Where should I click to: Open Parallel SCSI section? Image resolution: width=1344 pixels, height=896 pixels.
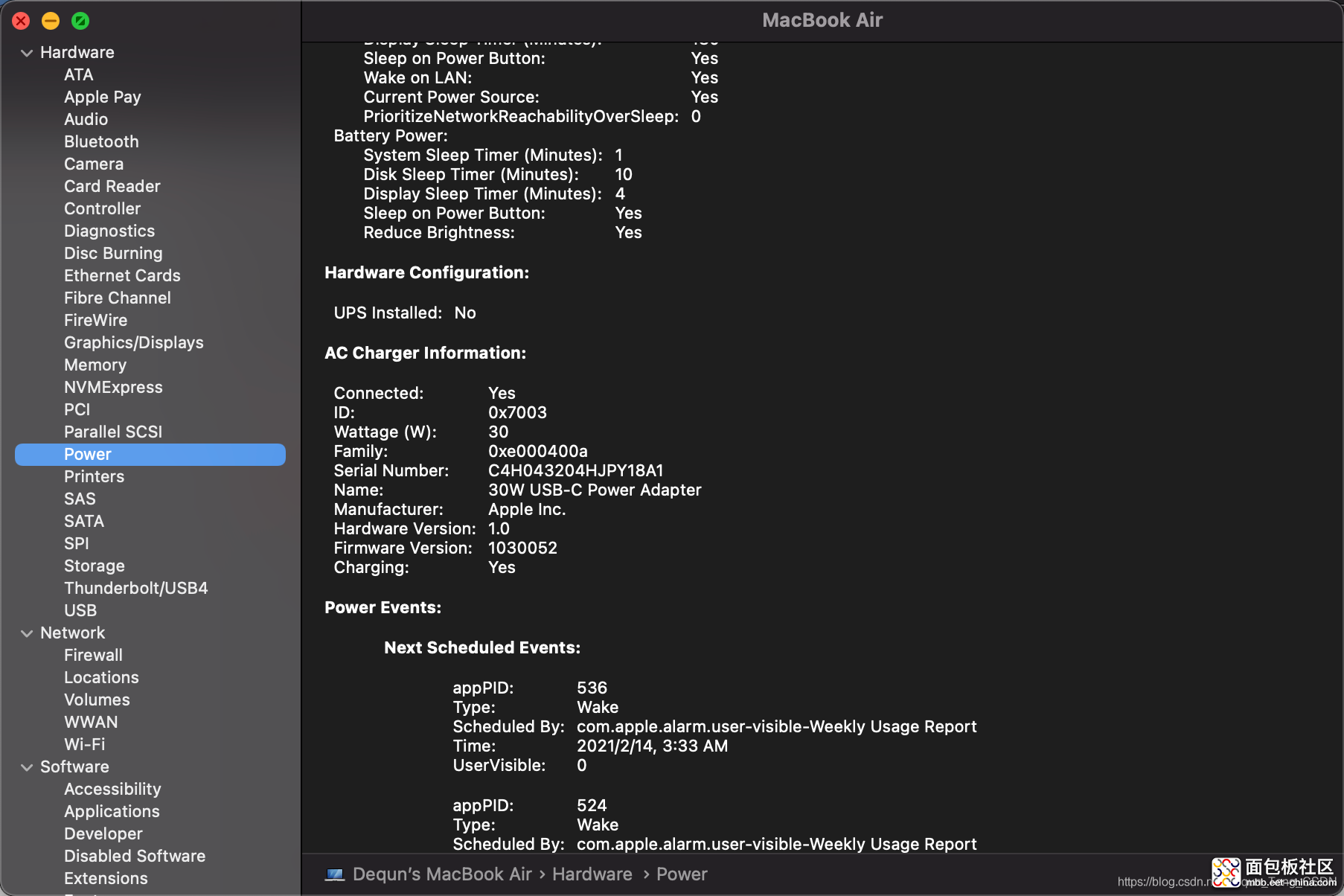[113, 432]
